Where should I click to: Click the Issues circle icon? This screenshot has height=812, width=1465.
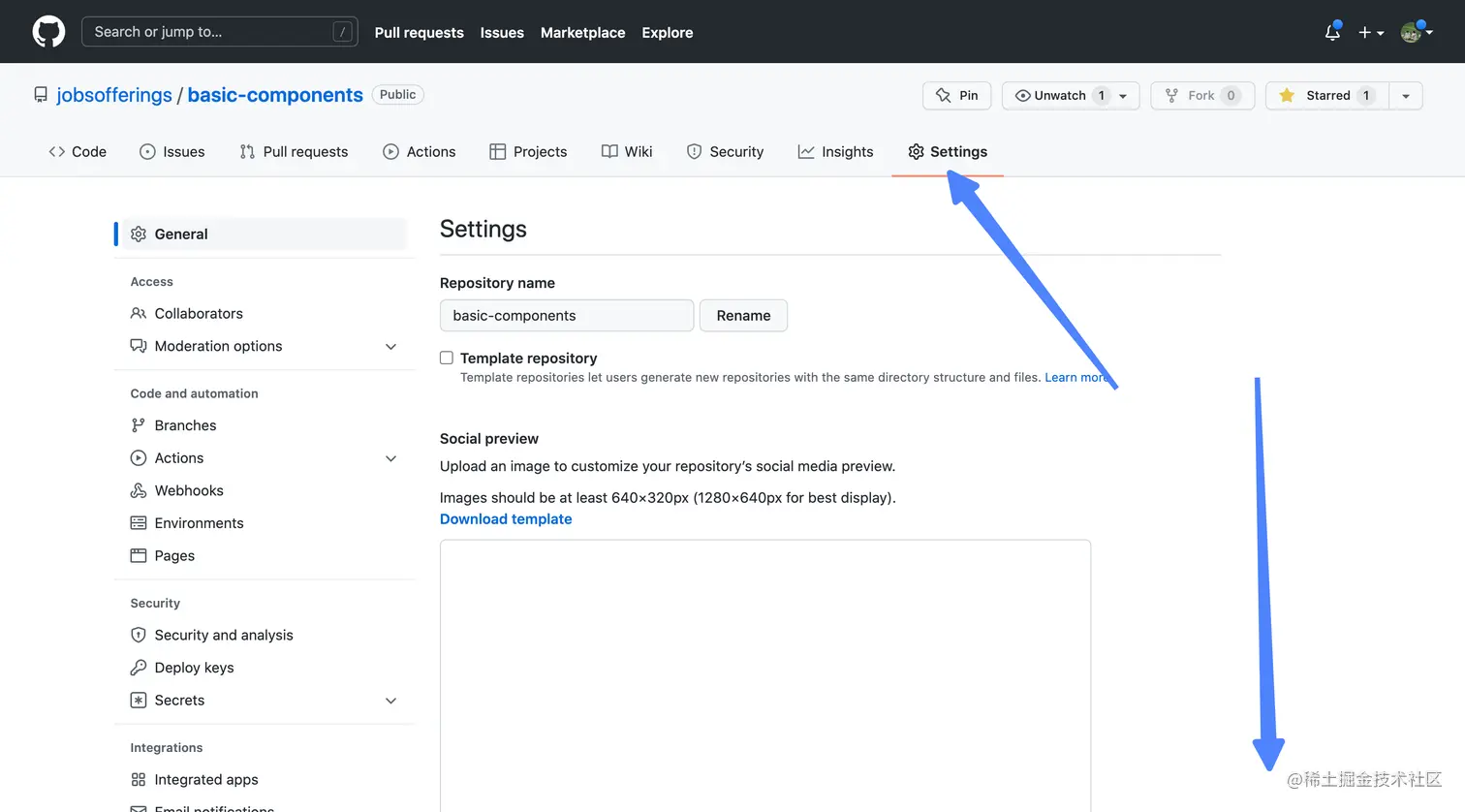pos(147,151)
